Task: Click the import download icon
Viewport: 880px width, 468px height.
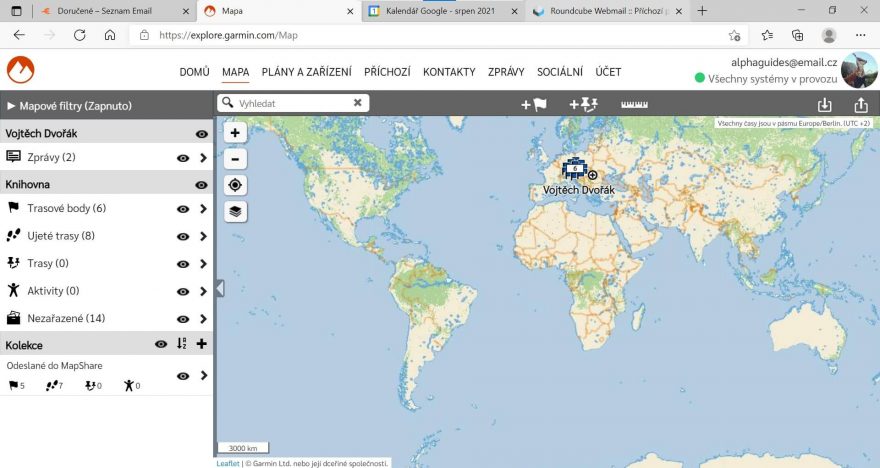Action: pyautogui.click(x=824, y=105)
